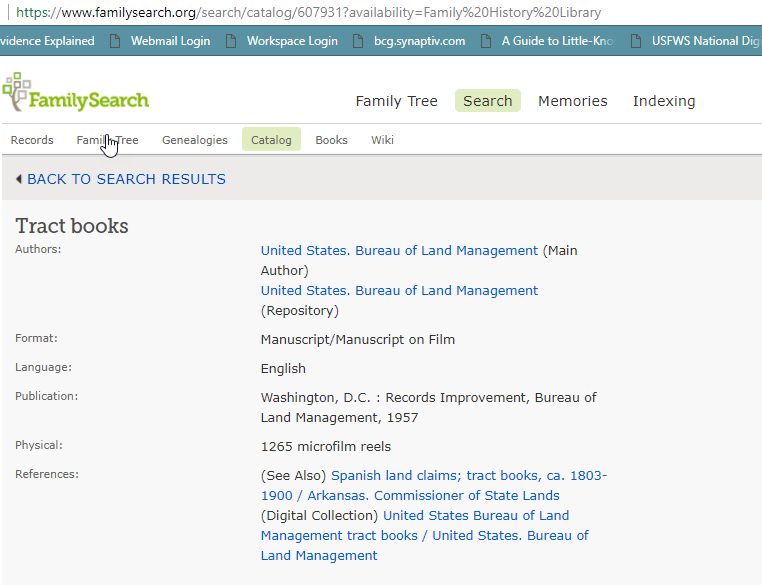
Task: Click the browser address bar URL
Action: (309, 12)
